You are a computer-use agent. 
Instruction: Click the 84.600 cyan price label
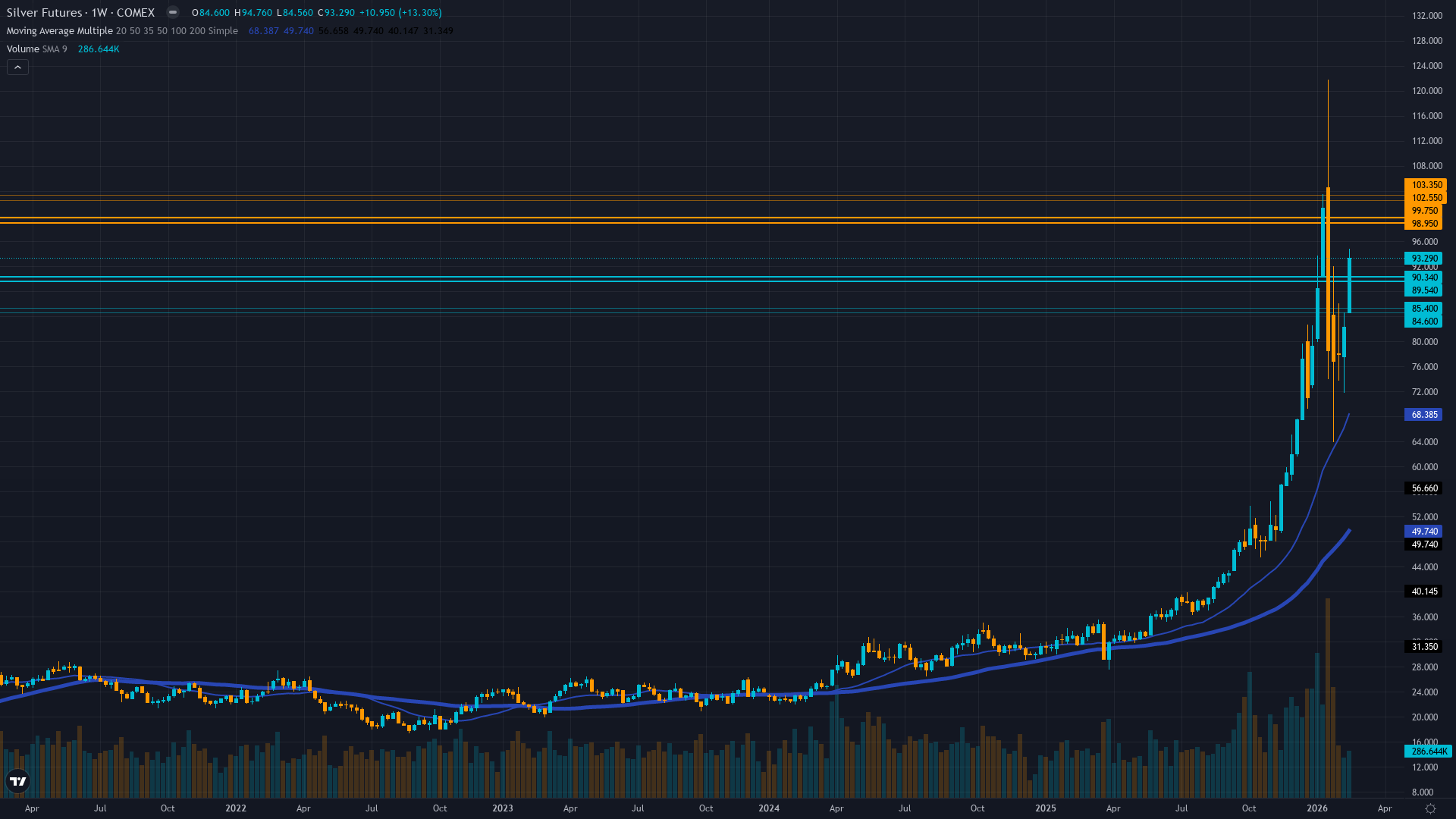[x=1424, y=322]
